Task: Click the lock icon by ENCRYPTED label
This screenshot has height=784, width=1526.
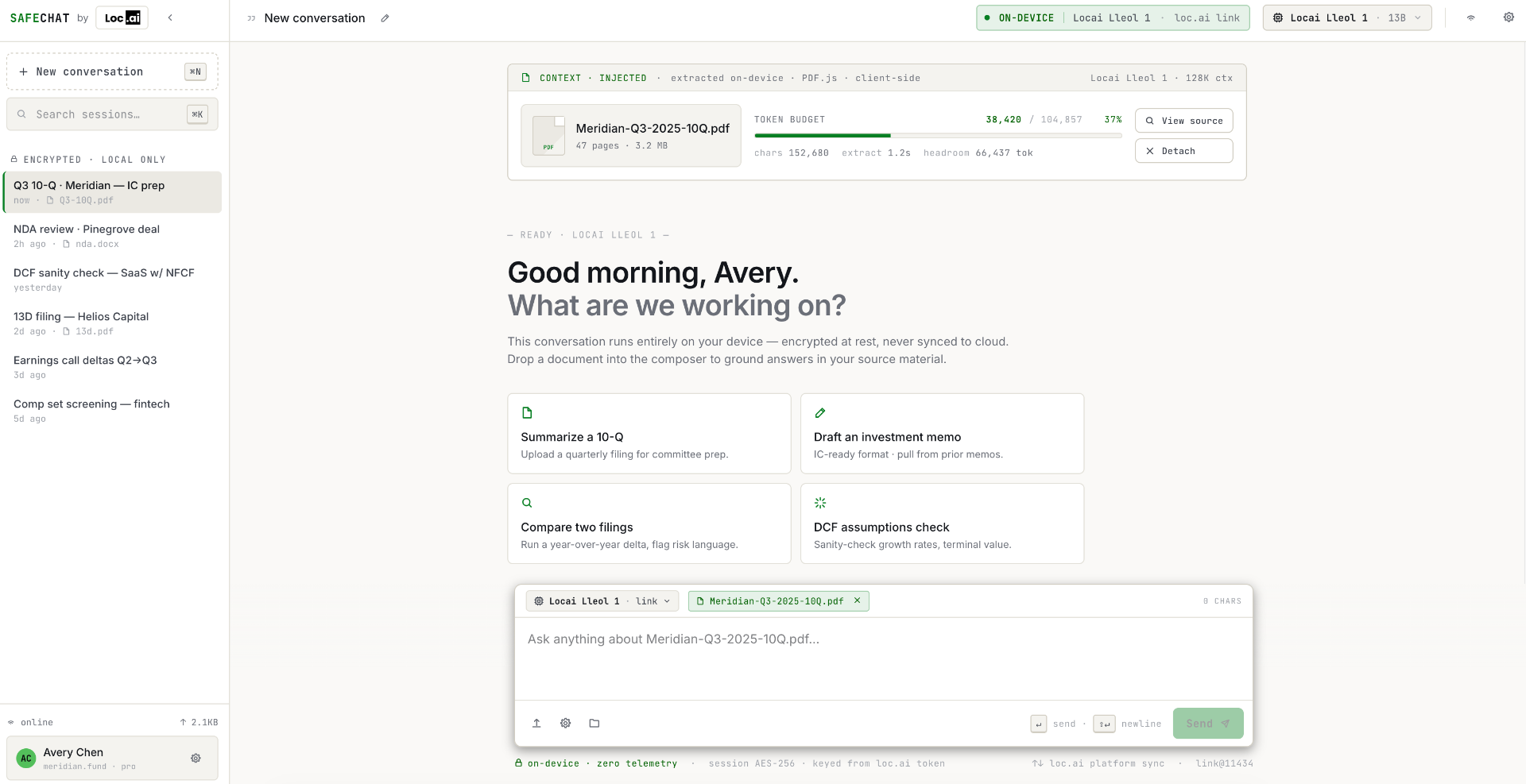Action: 14,159
